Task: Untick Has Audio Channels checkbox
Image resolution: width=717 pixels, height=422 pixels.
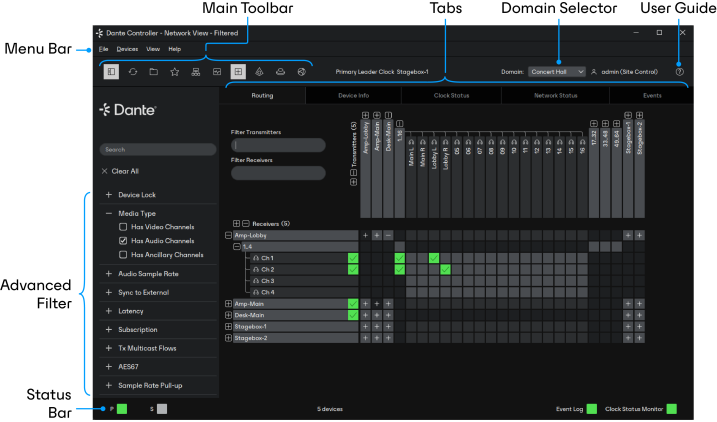Action: pos(123,240)
